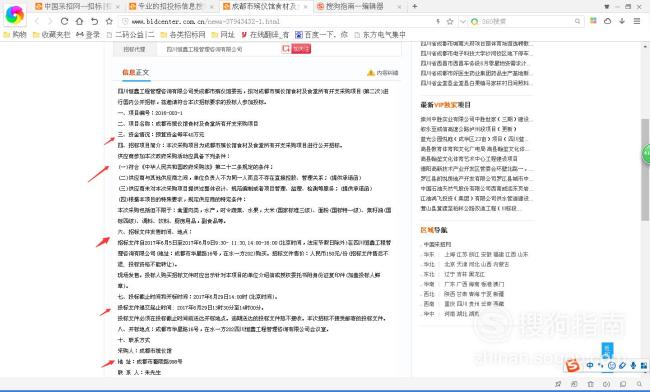Open the 内蒙古 region link
This screenshot has height=392, width=650.
502,264
